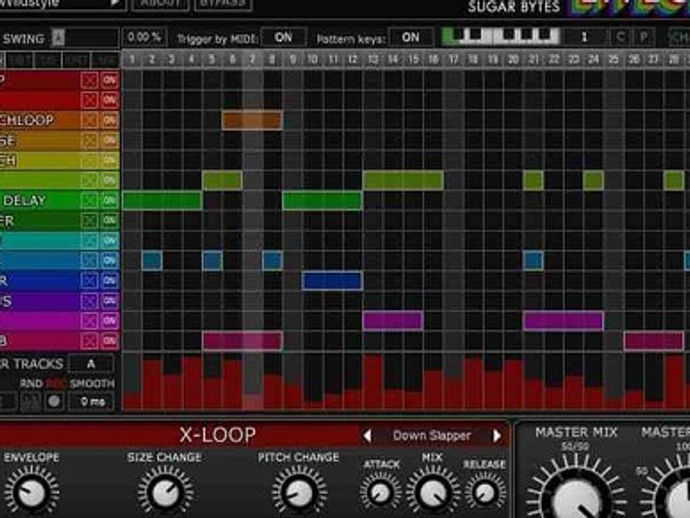Select step 7 in the sequencer header
Screen dimensions: 690x518
[x=252, y=59]
